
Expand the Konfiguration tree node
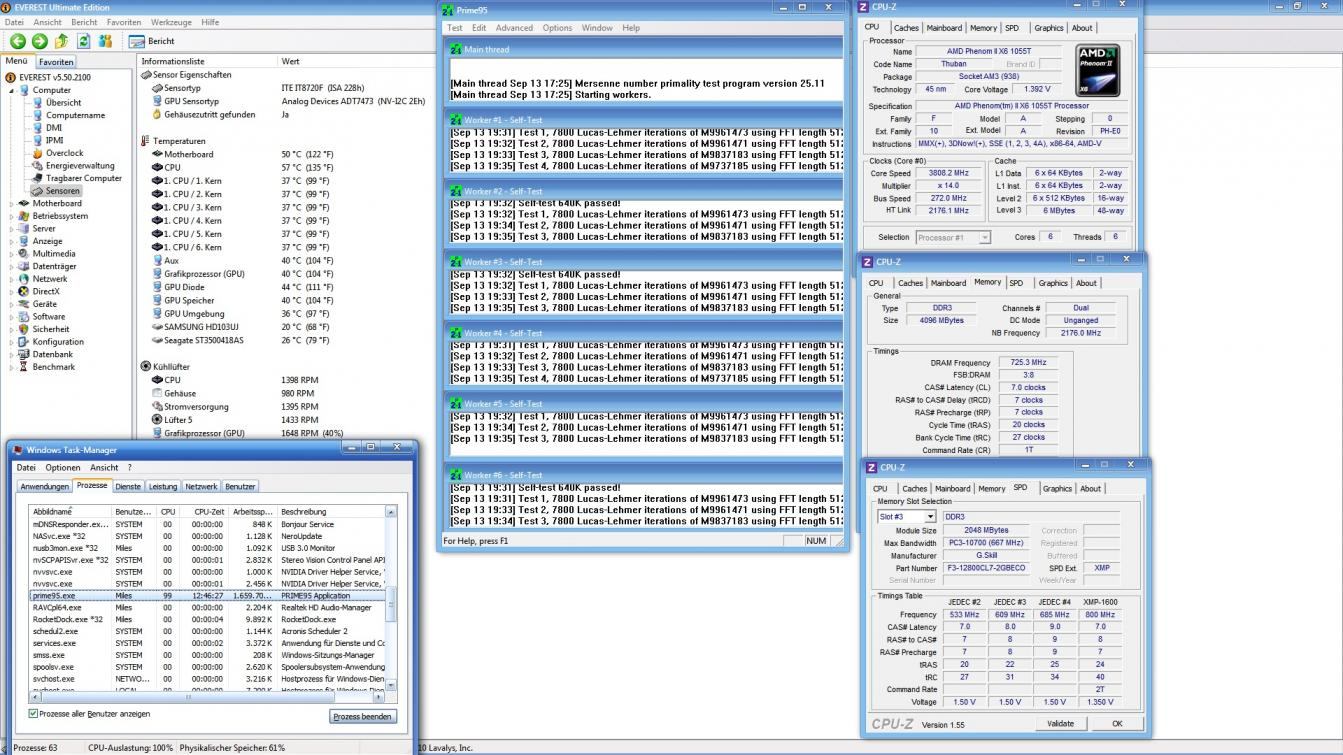click(x=12, y=342)
